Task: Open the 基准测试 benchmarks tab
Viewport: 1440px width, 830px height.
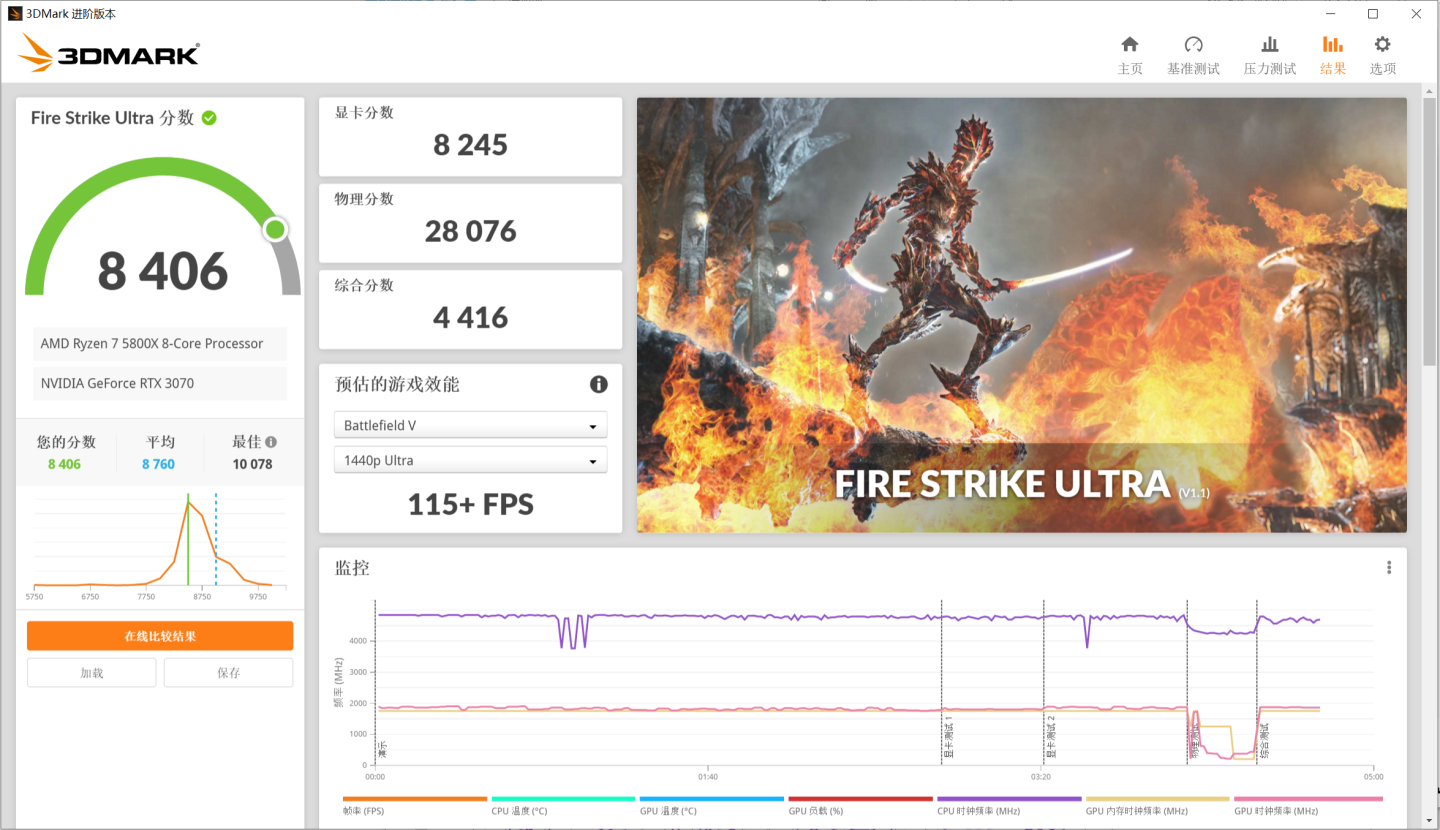Action: click(1193, 55)
